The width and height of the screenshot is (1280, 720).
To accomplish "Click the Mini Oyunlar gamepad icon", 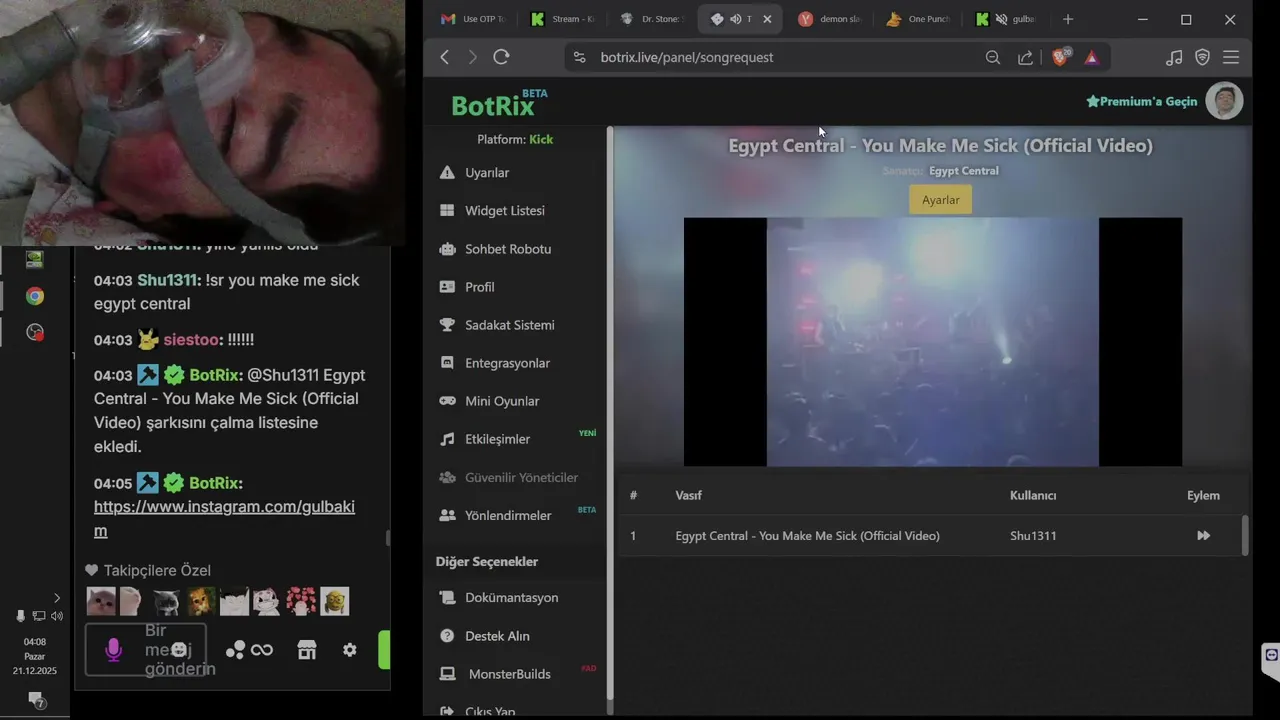I will coord(447,401).
